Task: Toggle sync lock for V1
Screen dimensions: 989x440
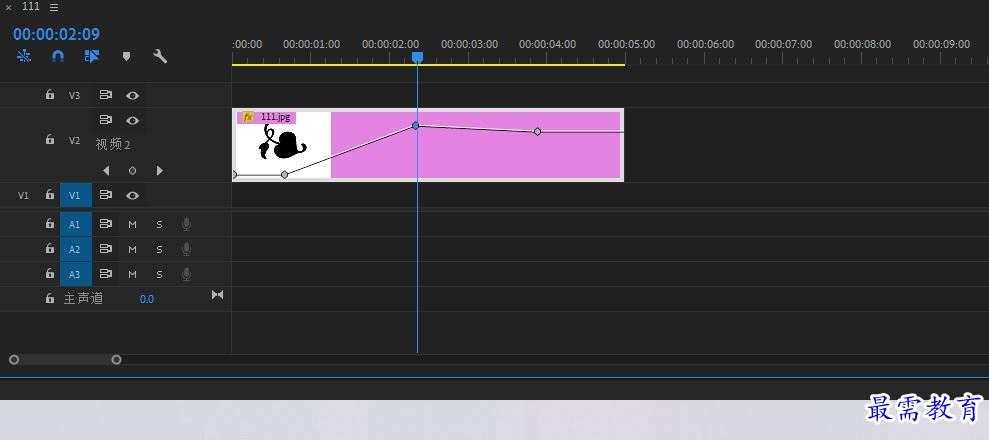Action: click(x=105, y=195)
